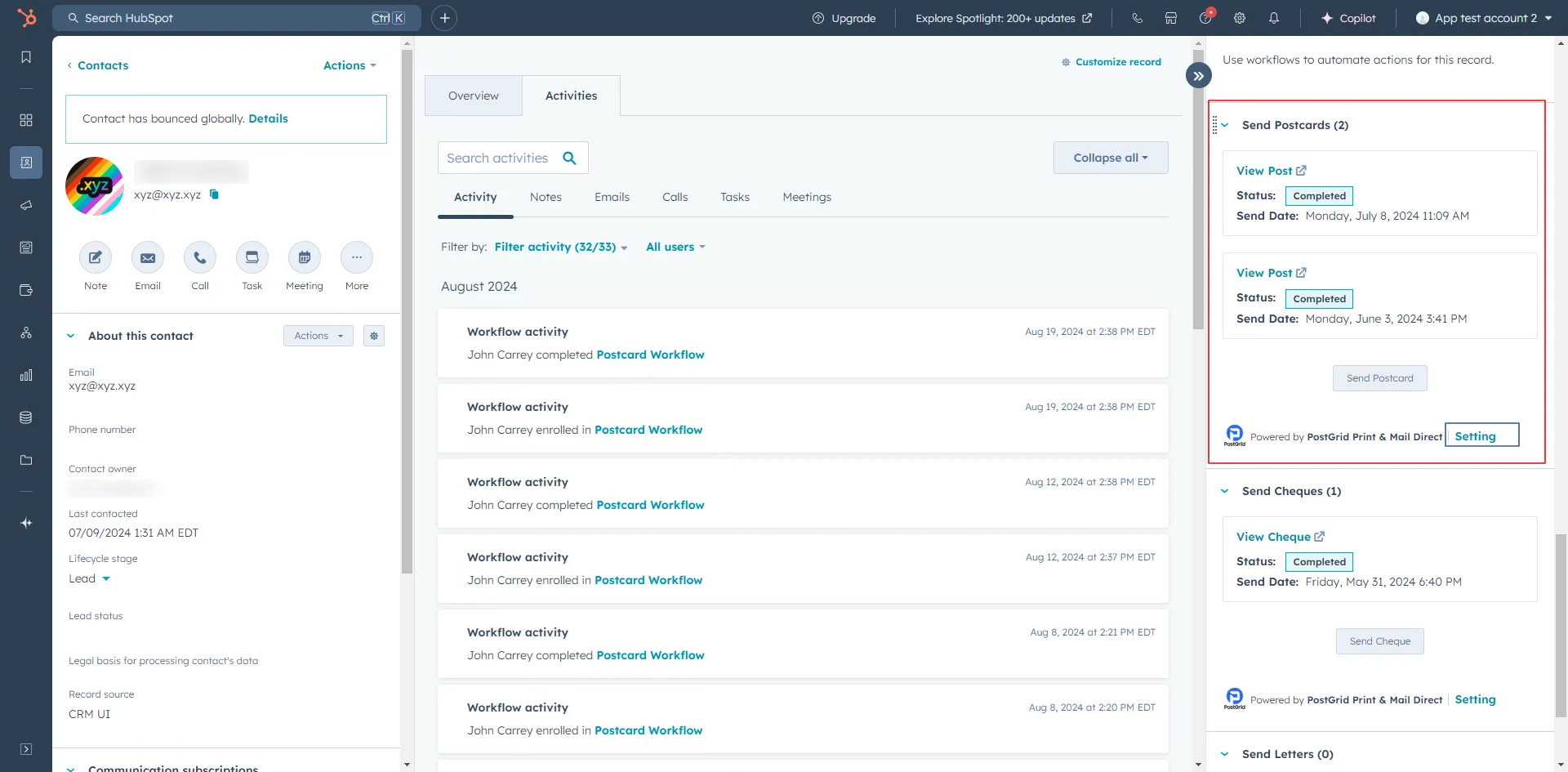Collapse the left navigation sidebar
This screenshot has height=772, width=1568.
click(25, 749)
